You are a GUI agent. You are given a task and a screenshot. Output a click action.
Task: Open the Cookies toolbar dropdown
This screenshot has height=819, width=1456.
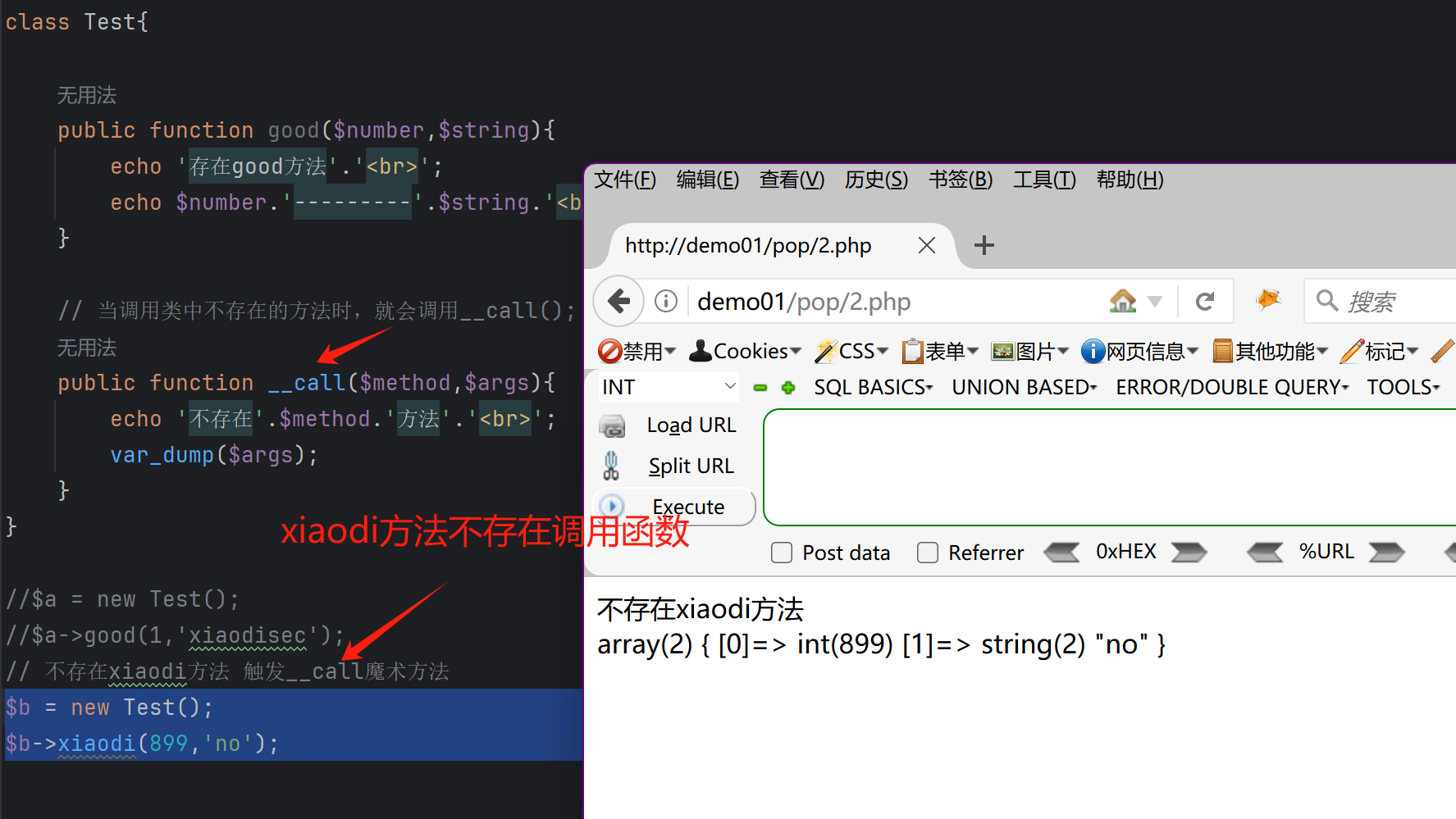[745, 352]
